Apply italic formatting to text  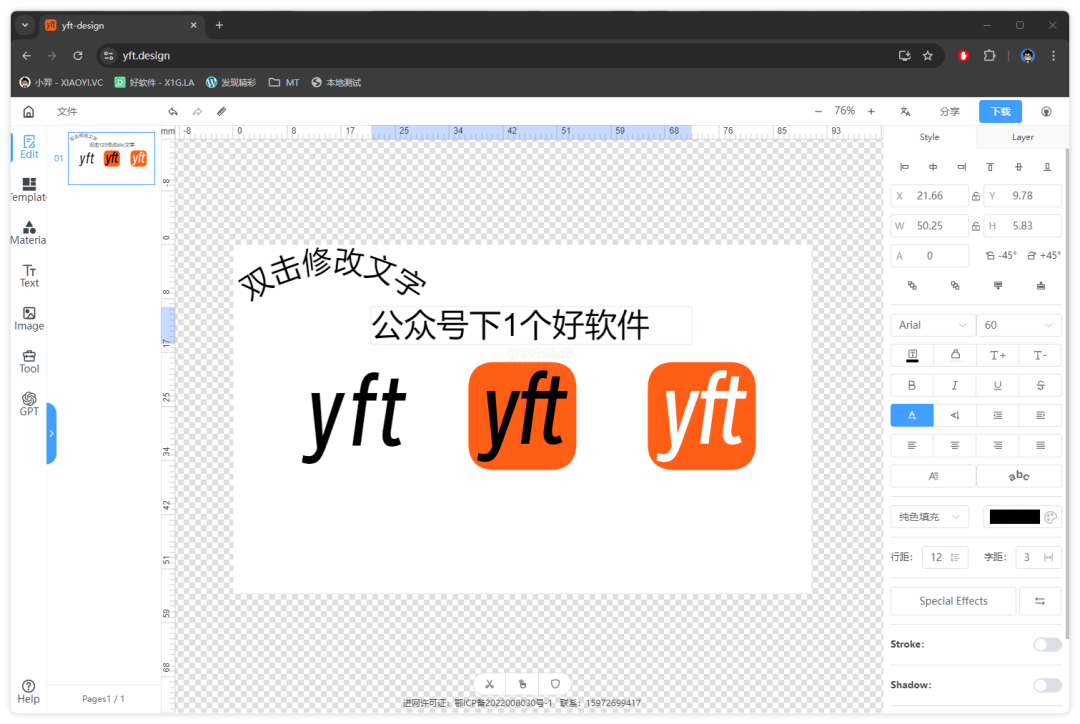pyautogui.click(x=955, y=385)
